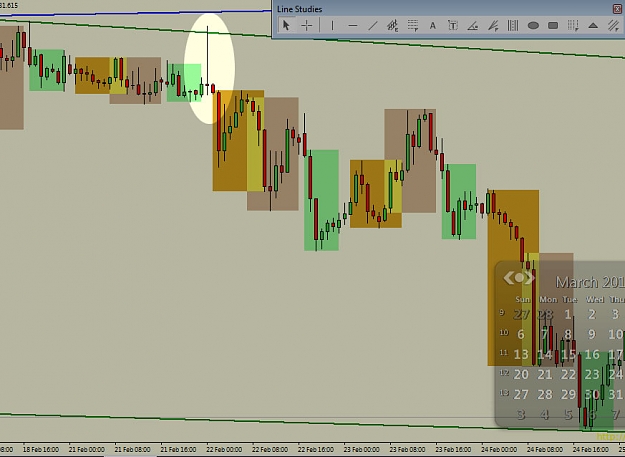Click the '23 Feb 08:00' time axis label

coord(408,449)
